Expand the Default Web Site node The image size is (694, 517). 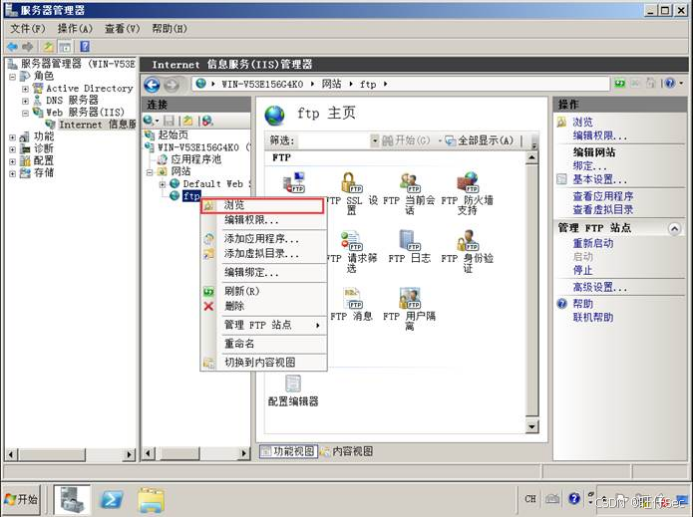pos(162,184)
